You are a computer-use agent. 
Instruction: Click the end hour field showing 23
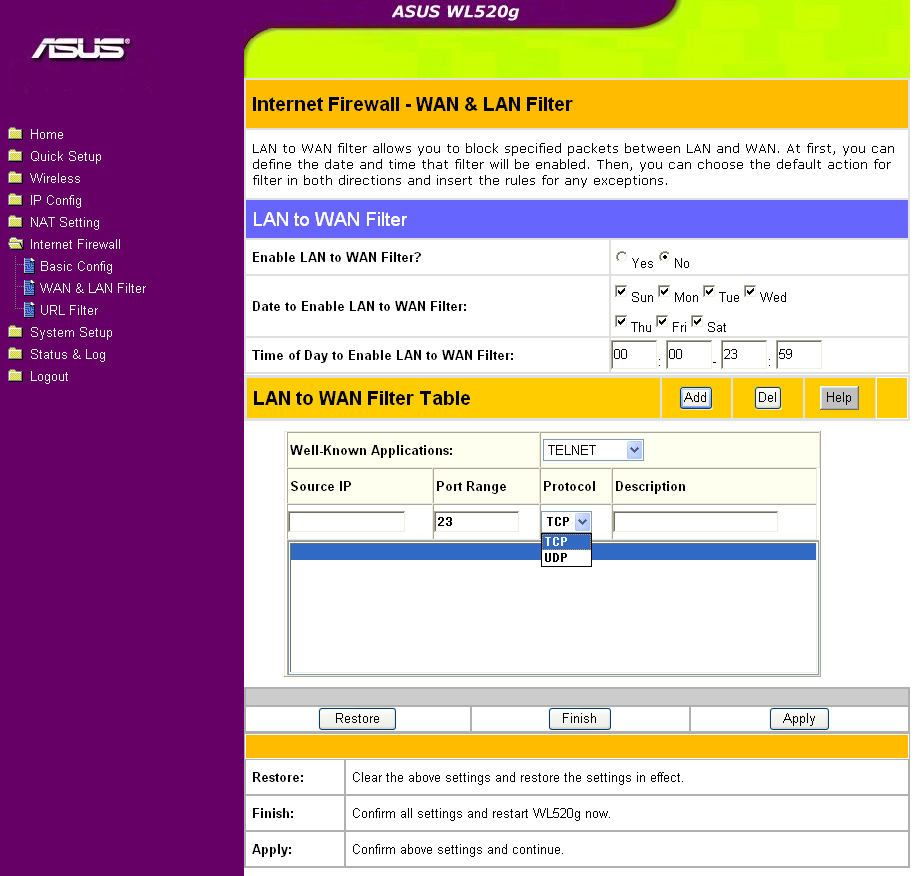click(x=743, y=355)
